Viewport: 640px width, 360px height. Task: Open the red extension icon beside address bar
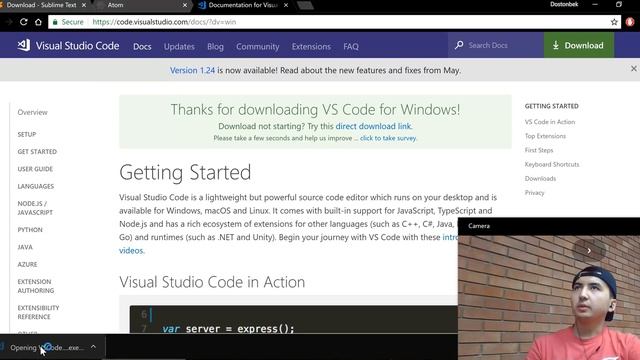pos(630,22)
